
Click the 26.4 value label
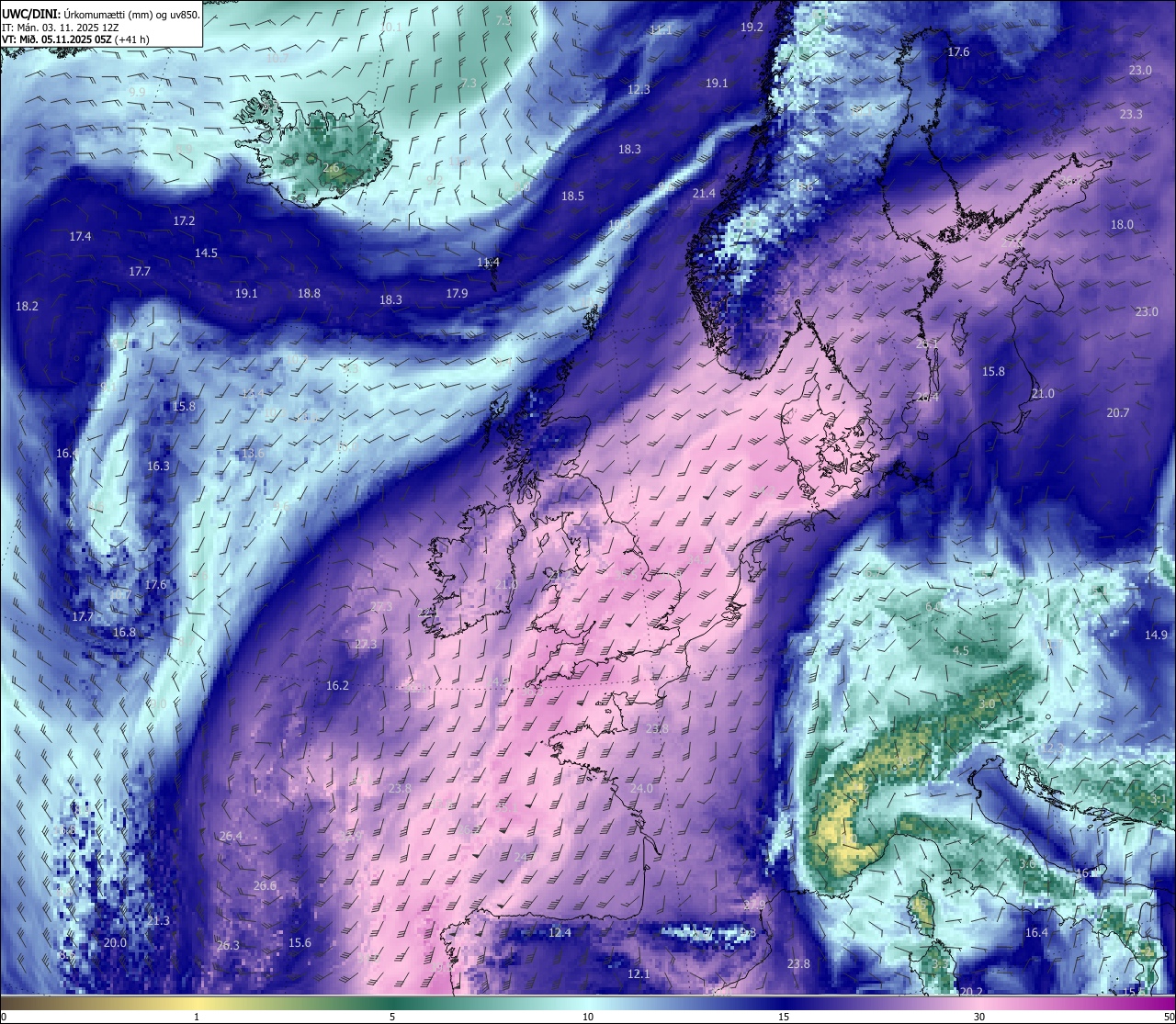[231, 837]
